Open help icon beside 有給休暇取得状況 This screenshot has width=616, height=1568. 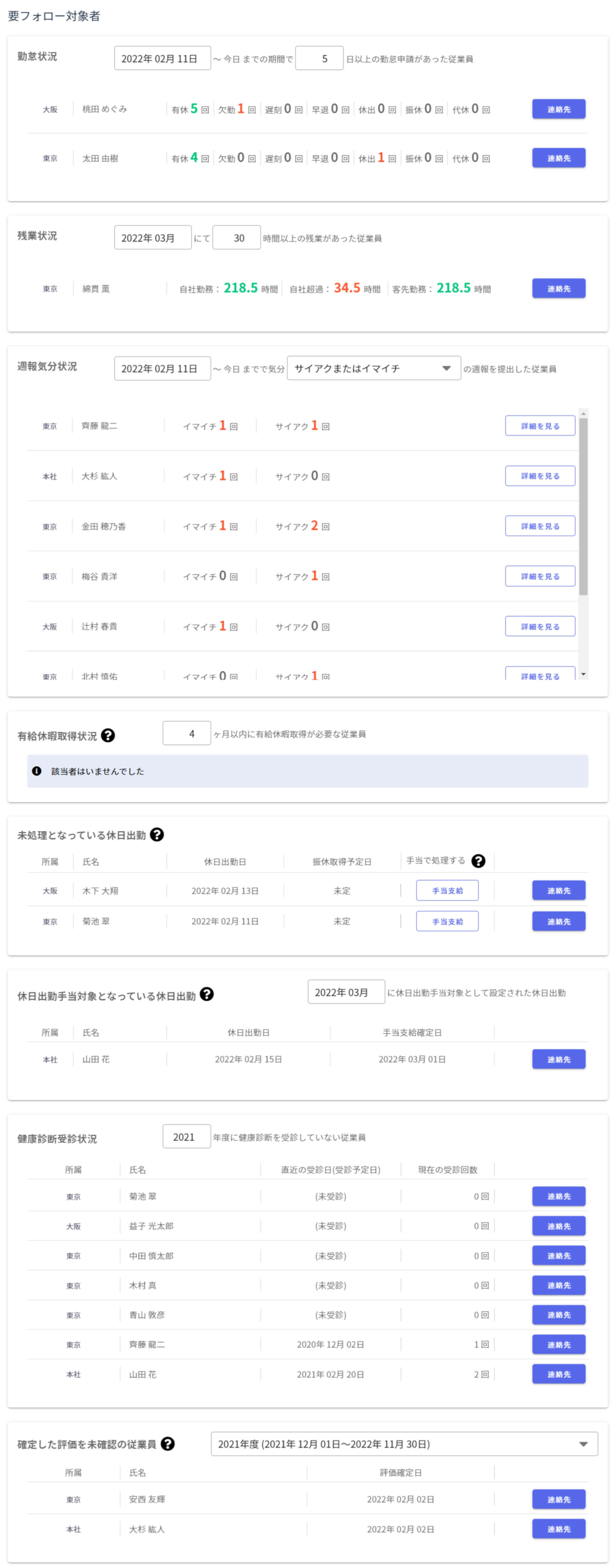[108, 735]
